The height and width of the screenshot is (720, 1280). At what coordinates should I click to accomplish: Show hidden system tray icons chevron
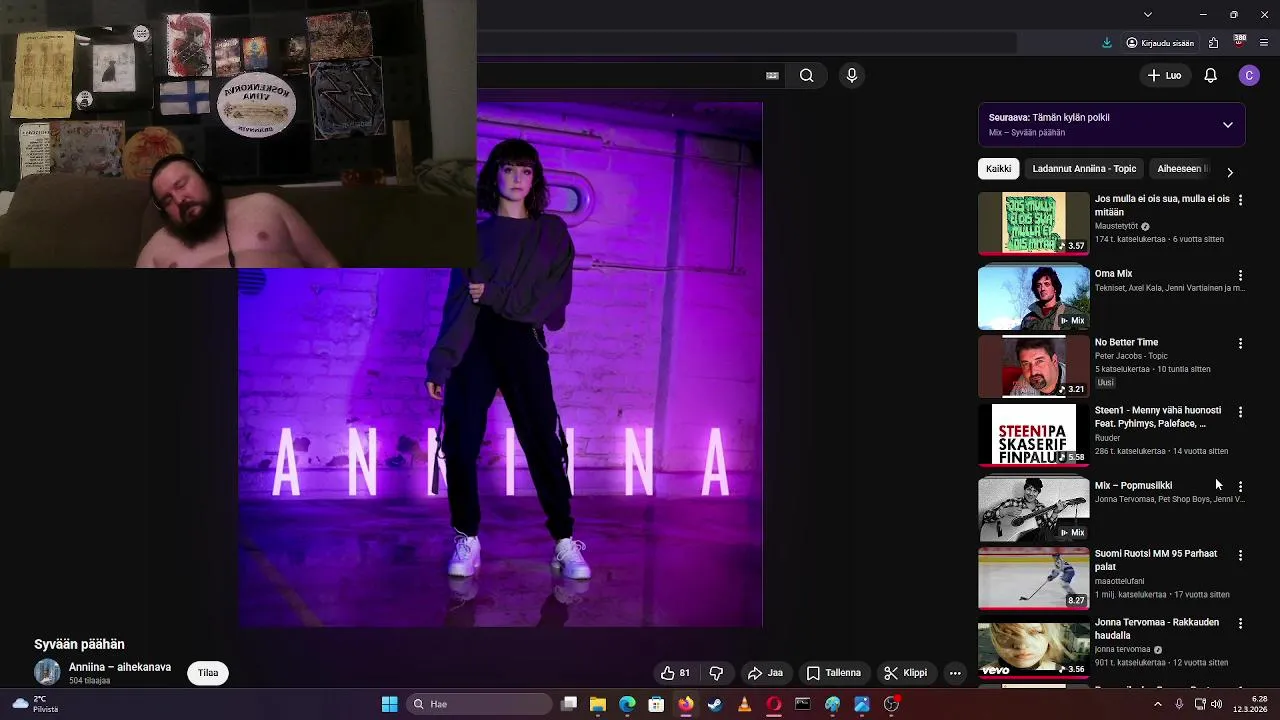[x=1158, y=704]
